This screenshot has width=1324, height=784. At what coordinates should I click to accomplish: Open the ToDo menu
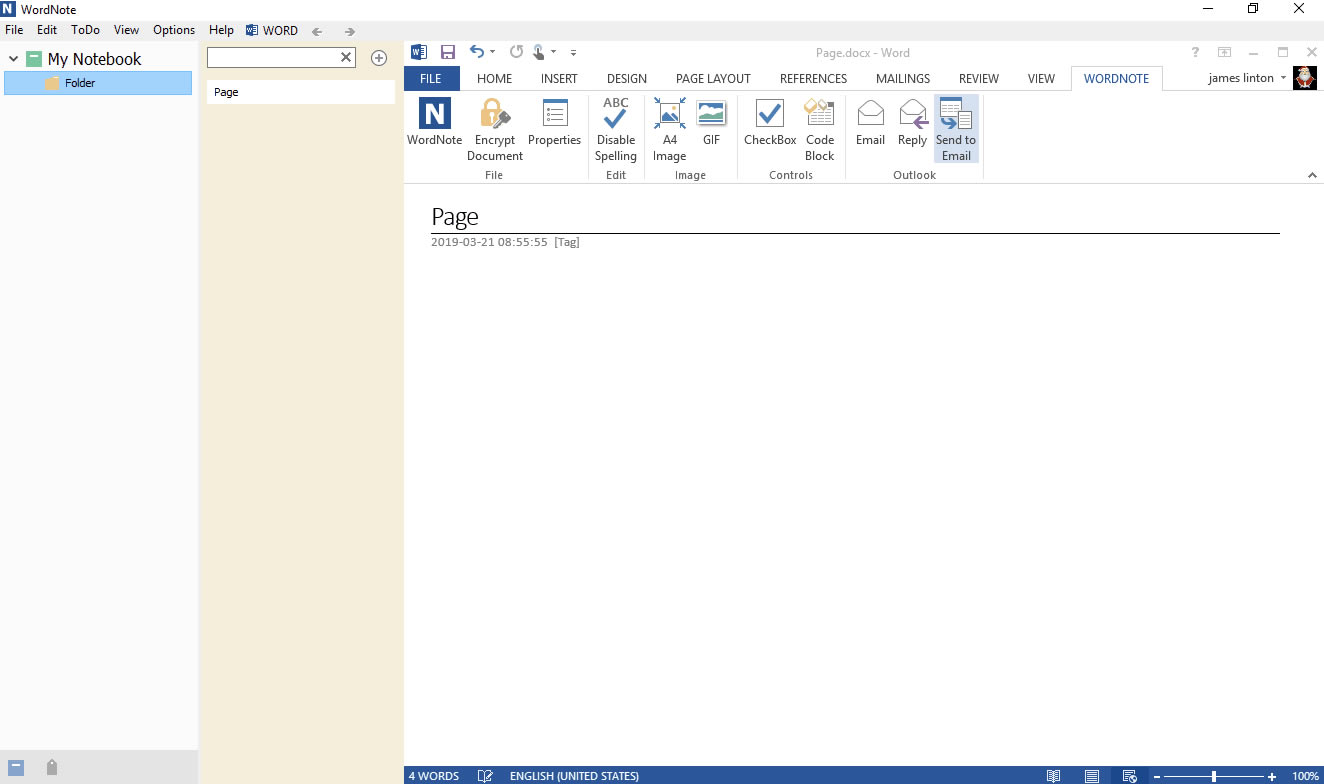(85, 30)
